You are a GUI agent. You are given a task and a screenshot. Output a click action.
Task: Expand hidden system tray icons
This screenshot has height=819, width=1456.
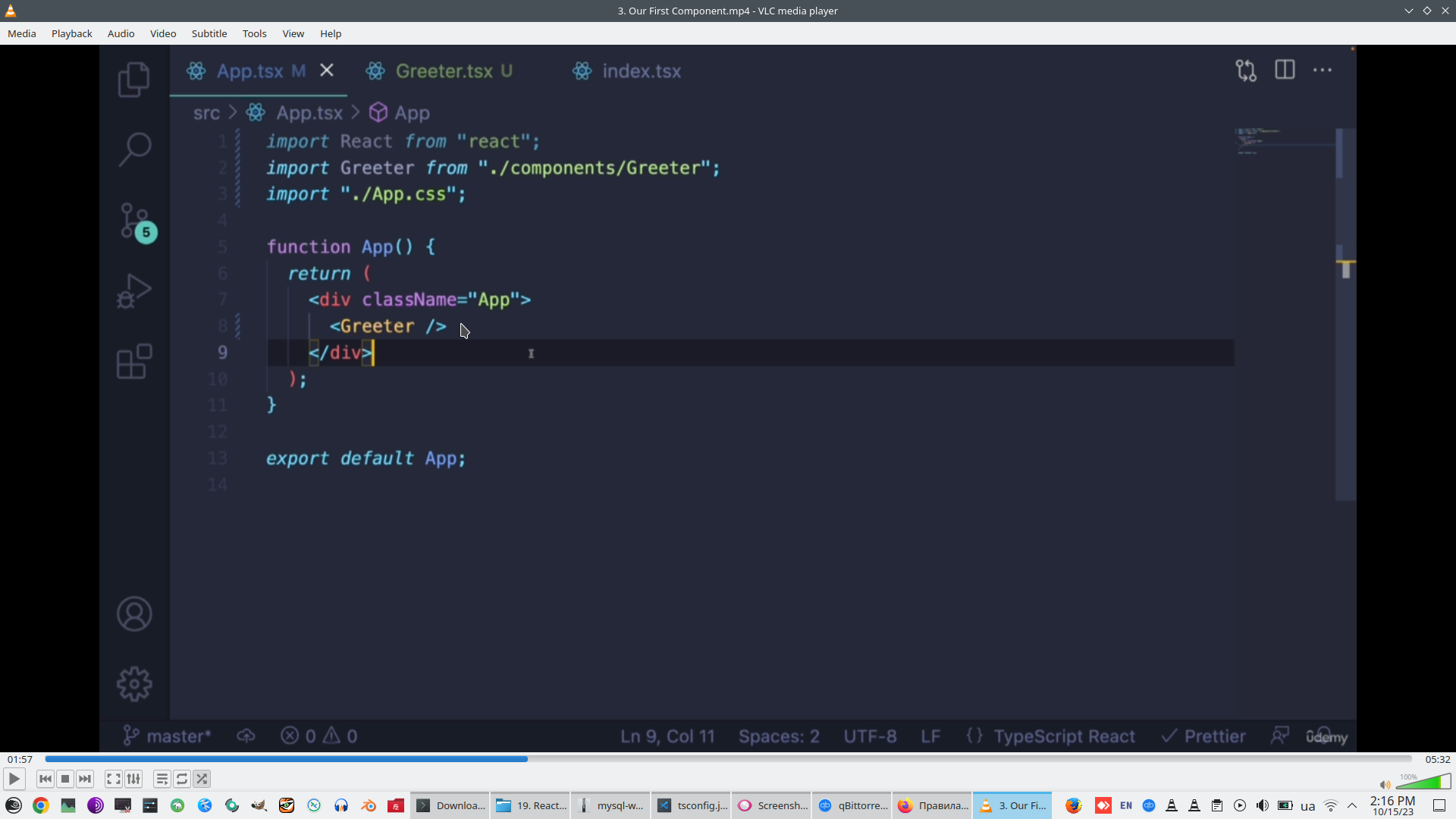click(x=1352, y=805)
